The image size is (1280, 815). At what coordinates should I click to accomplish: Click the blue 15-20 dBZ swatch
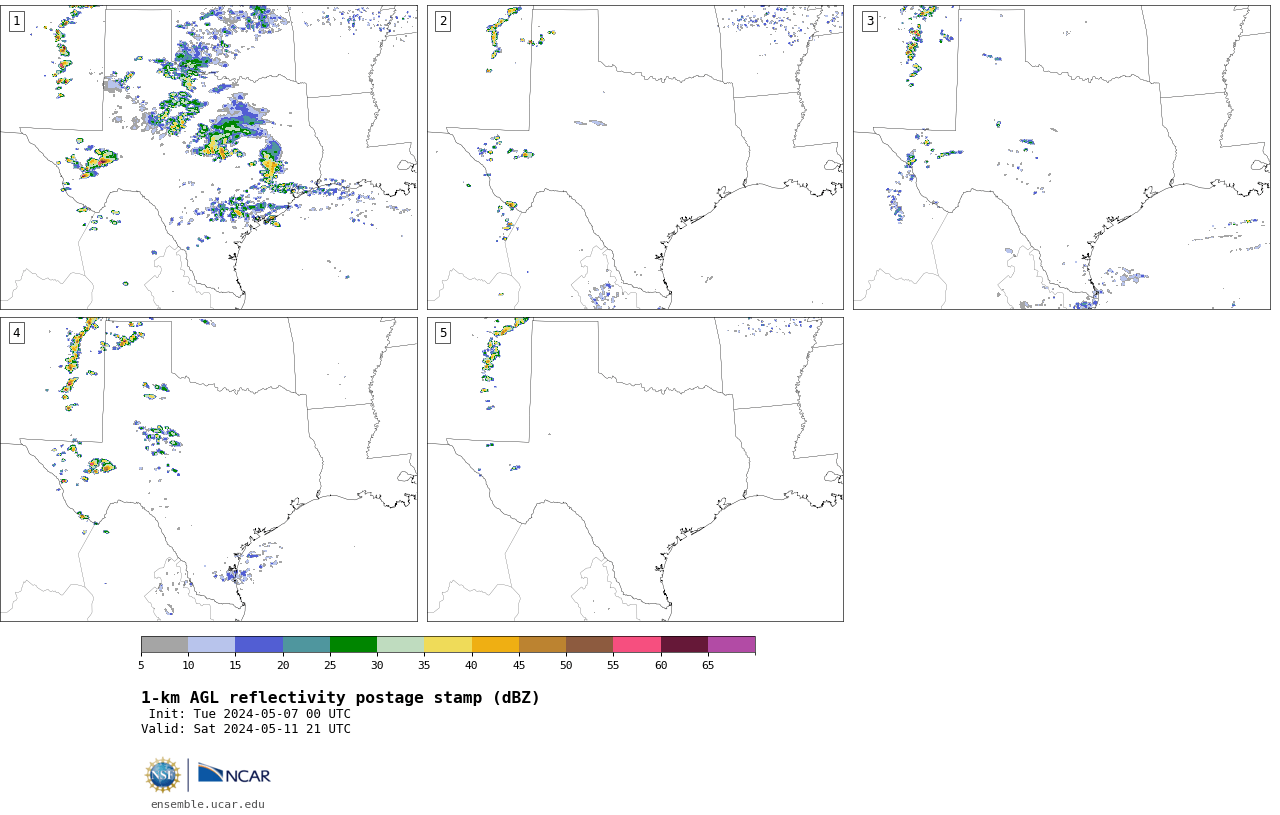coord(259,644)
